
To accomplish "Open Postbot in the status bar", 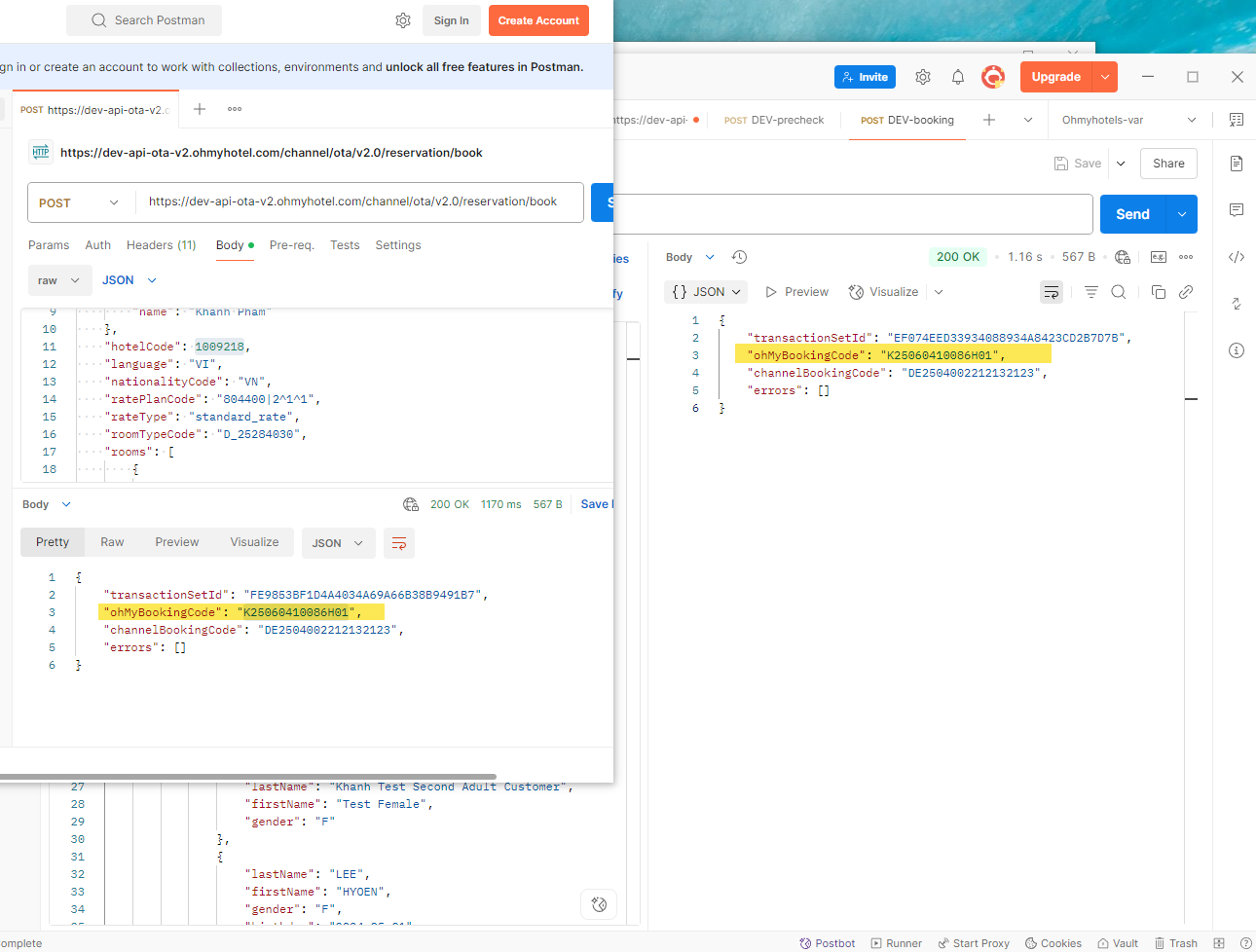I will click(827, 943).
